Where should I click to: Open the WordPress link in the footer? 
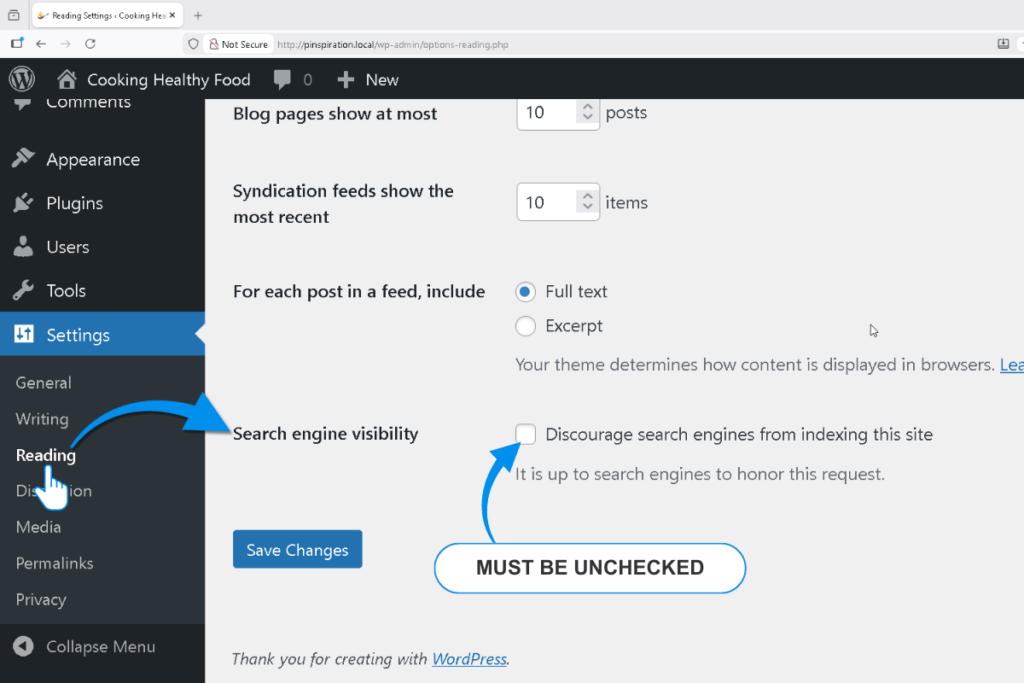pyautogui.click(x=469, y=659)
